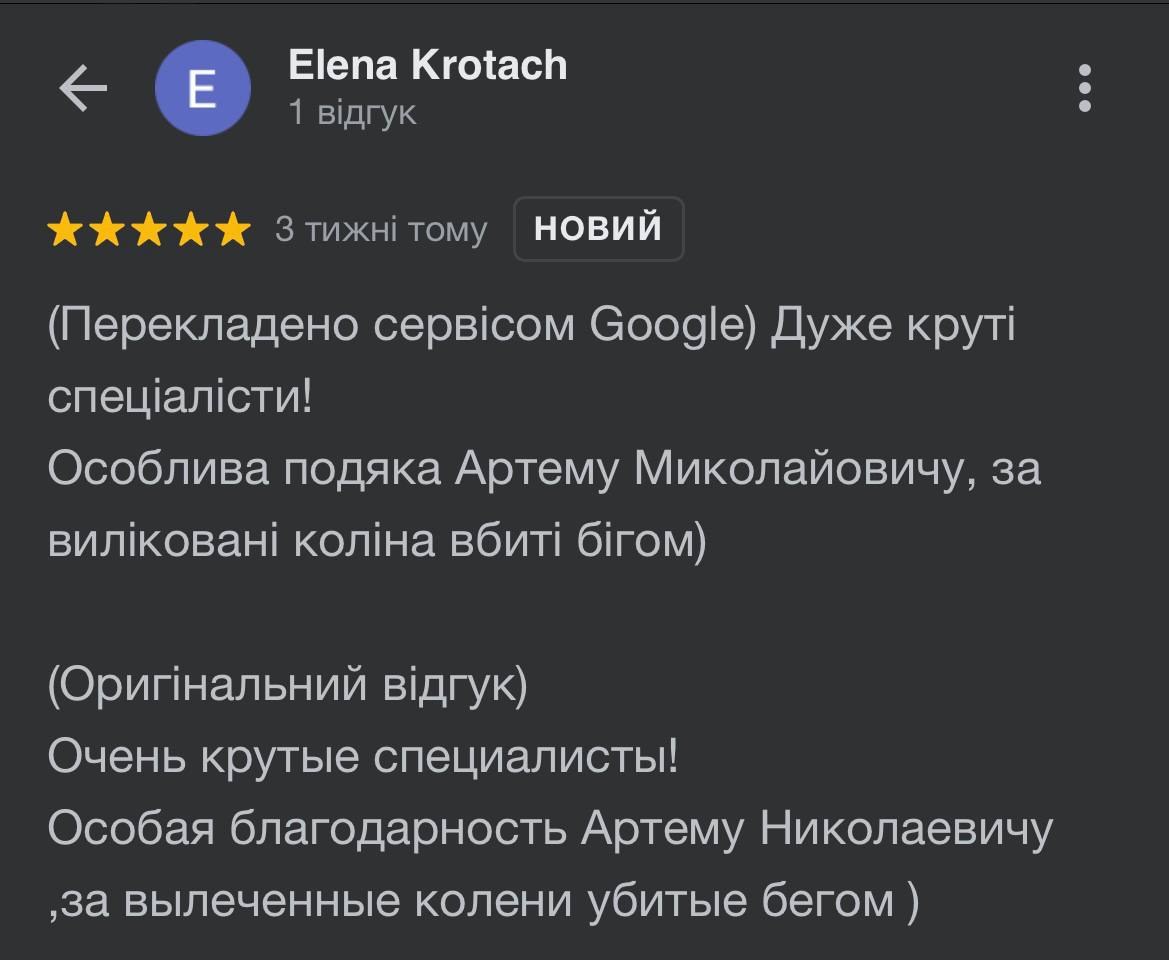Click the "1 відгук" review count
This screenshot has width=1169, height=960.
[x=352, y=113]
